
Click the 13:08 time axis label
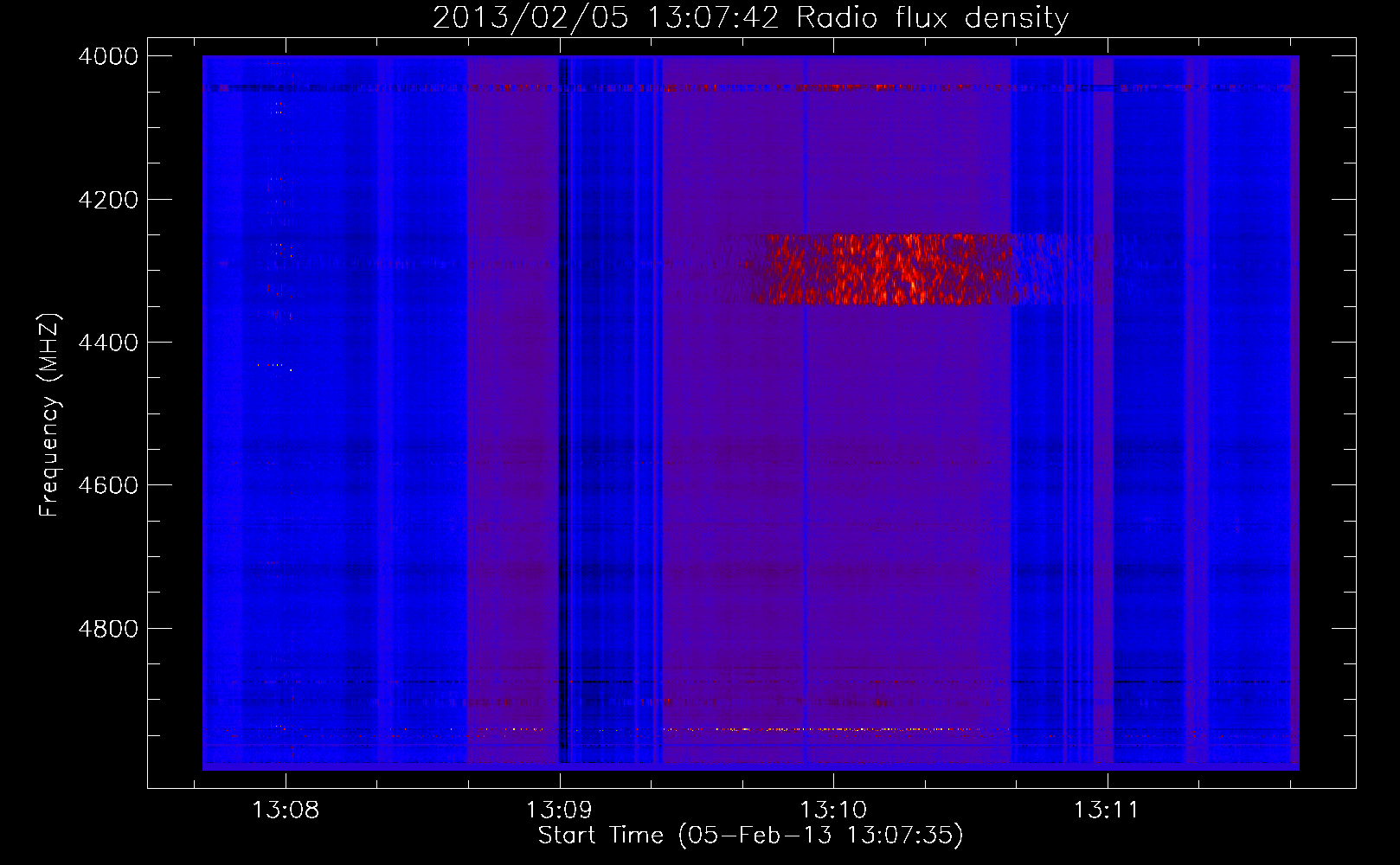click(x=286, y=811)
